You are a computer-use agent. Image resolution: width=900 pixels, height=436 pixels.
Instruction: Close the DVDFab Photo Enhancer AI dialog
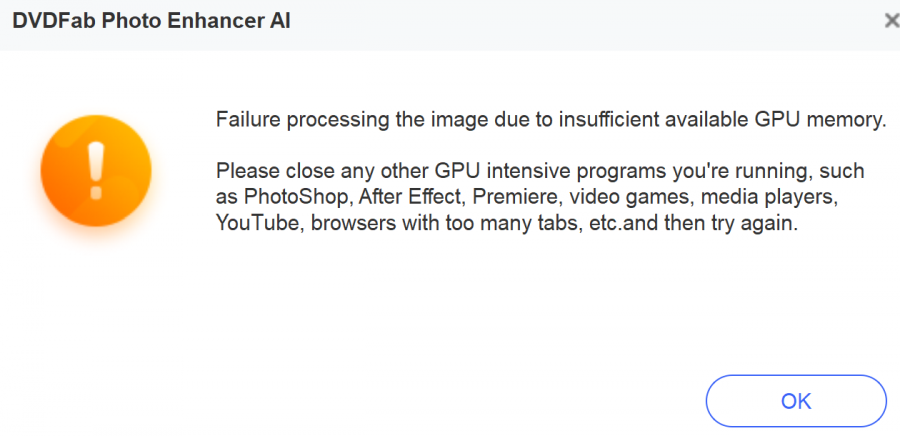pyautogui.click(x=892, y=20)
